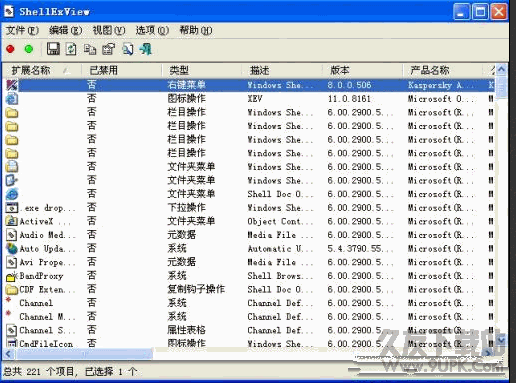The width and height of the screenshot is (516, 383).
Task: Open the 选项(O) menu
Action: coord(152,30)
